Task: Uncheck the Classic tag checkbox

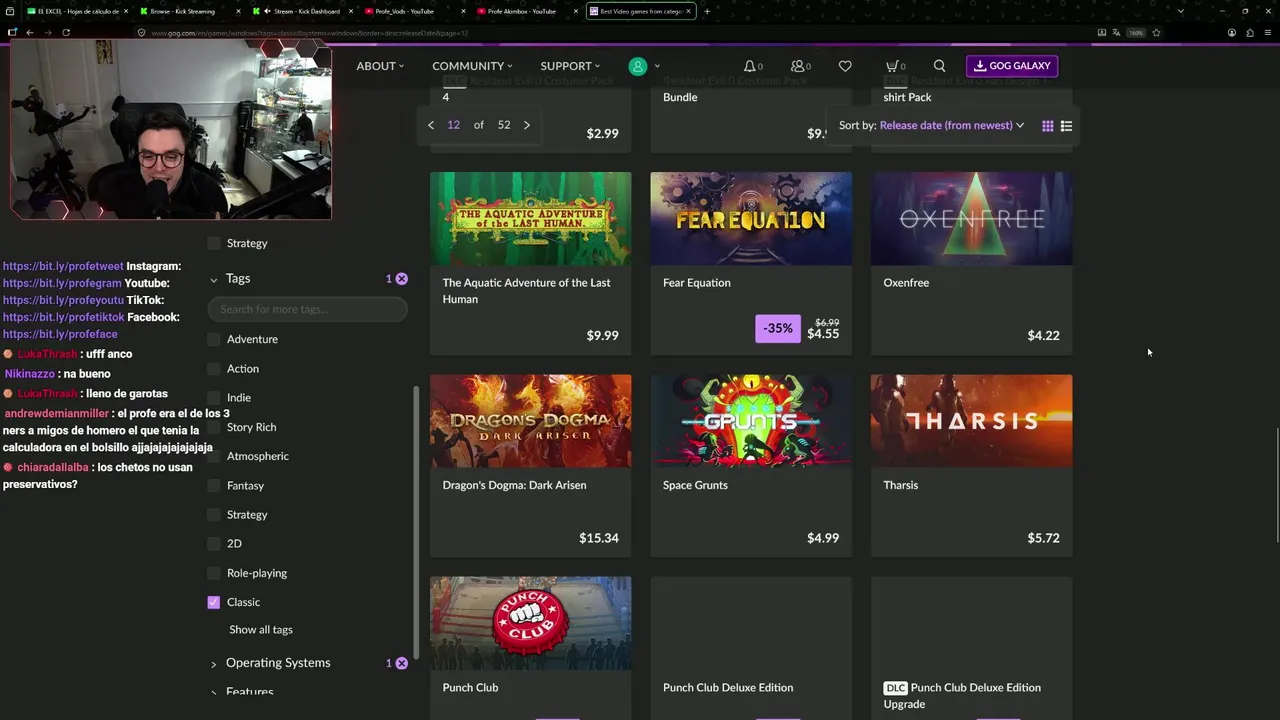Action: (213, 602)
